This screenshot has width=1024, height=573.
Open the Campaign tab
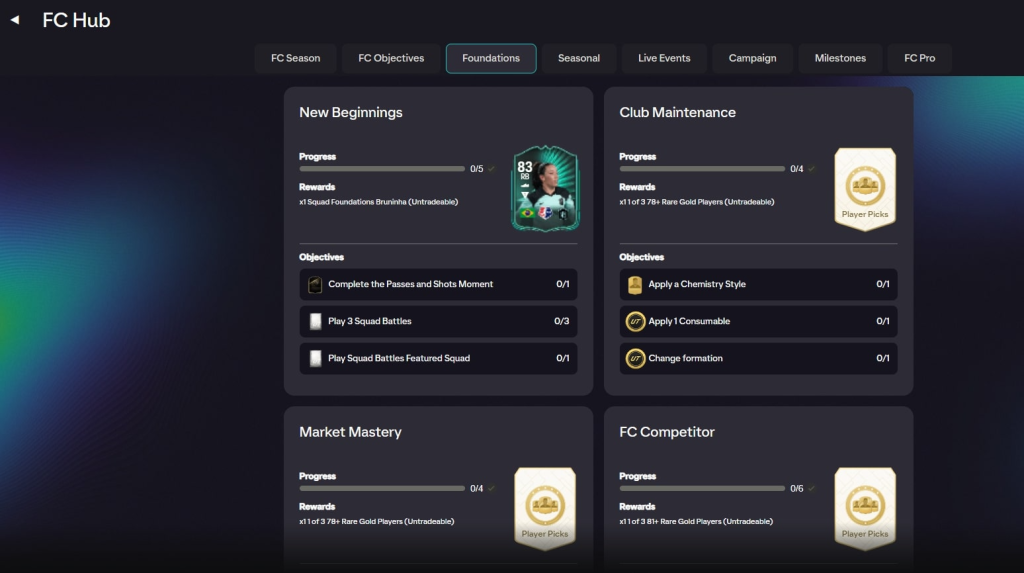[x=752, y=58]
